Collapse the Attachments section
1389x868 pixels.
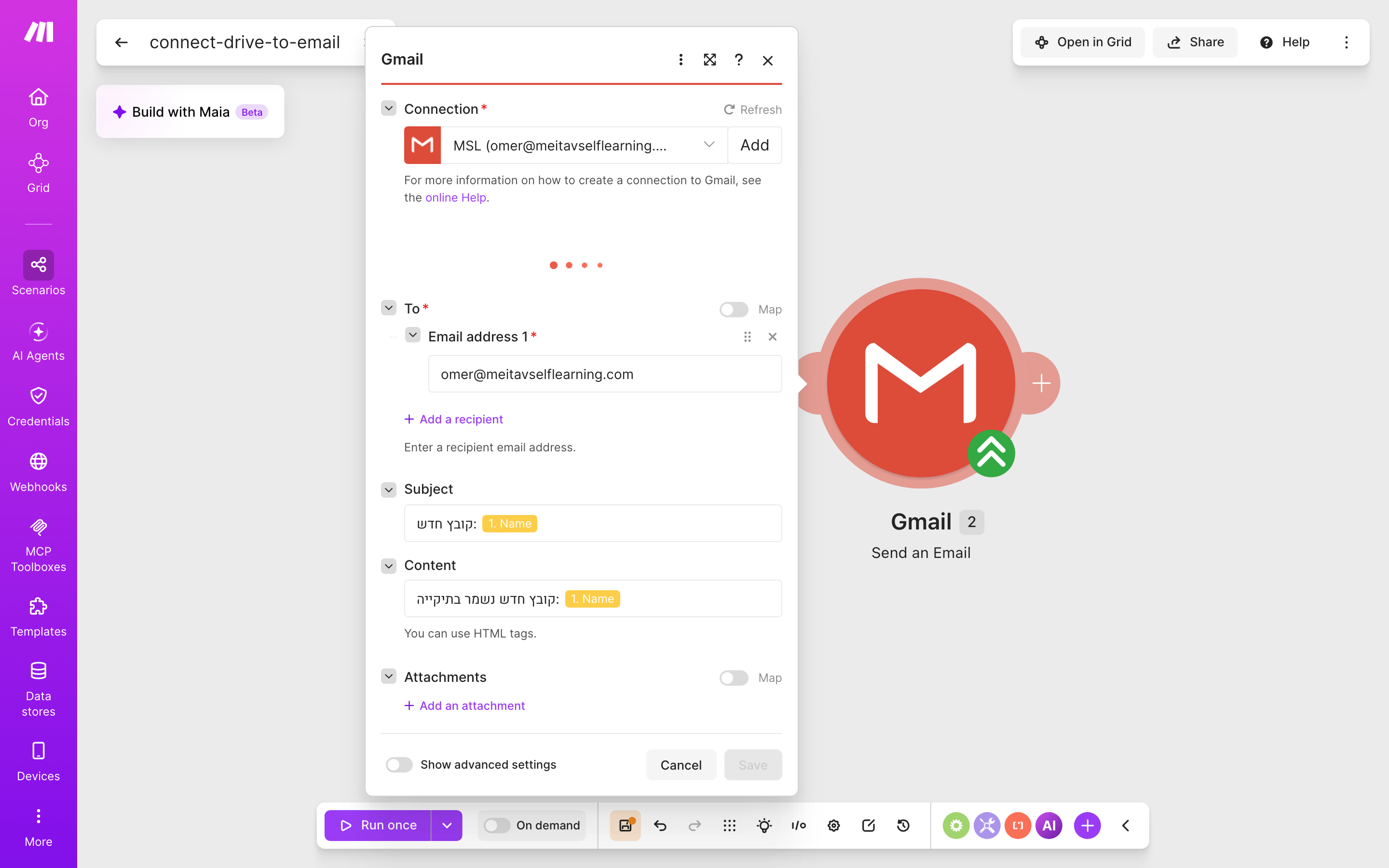pos(389,677)
